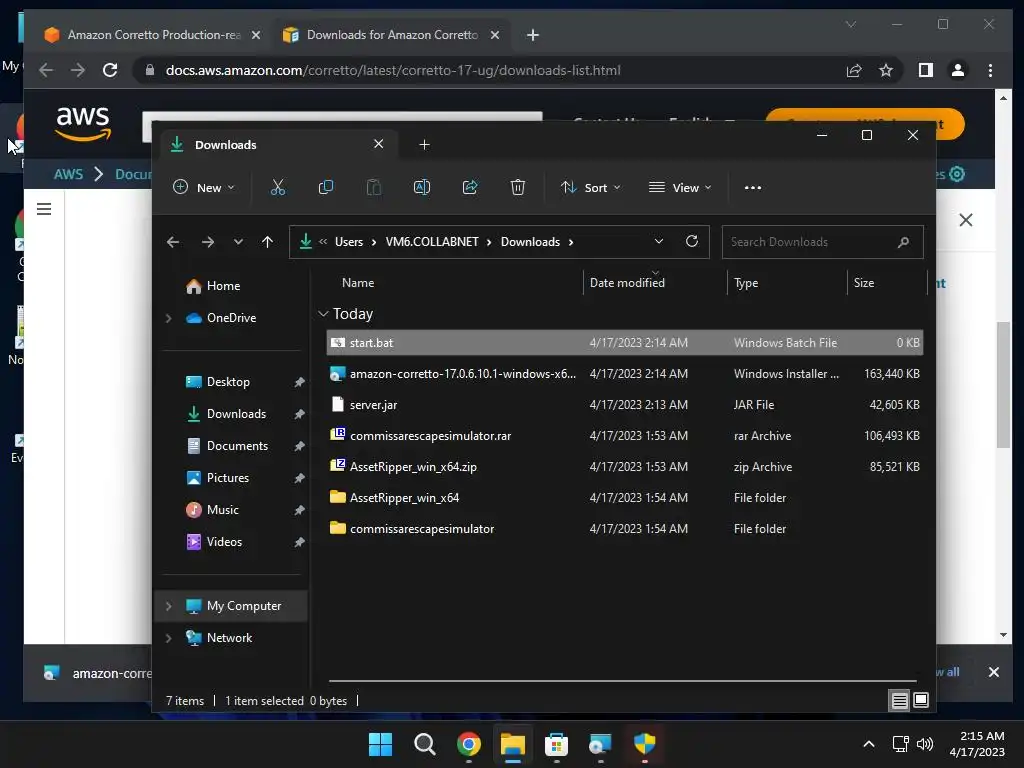Click the Delete trash icon in Explorer toolbar

518,187
